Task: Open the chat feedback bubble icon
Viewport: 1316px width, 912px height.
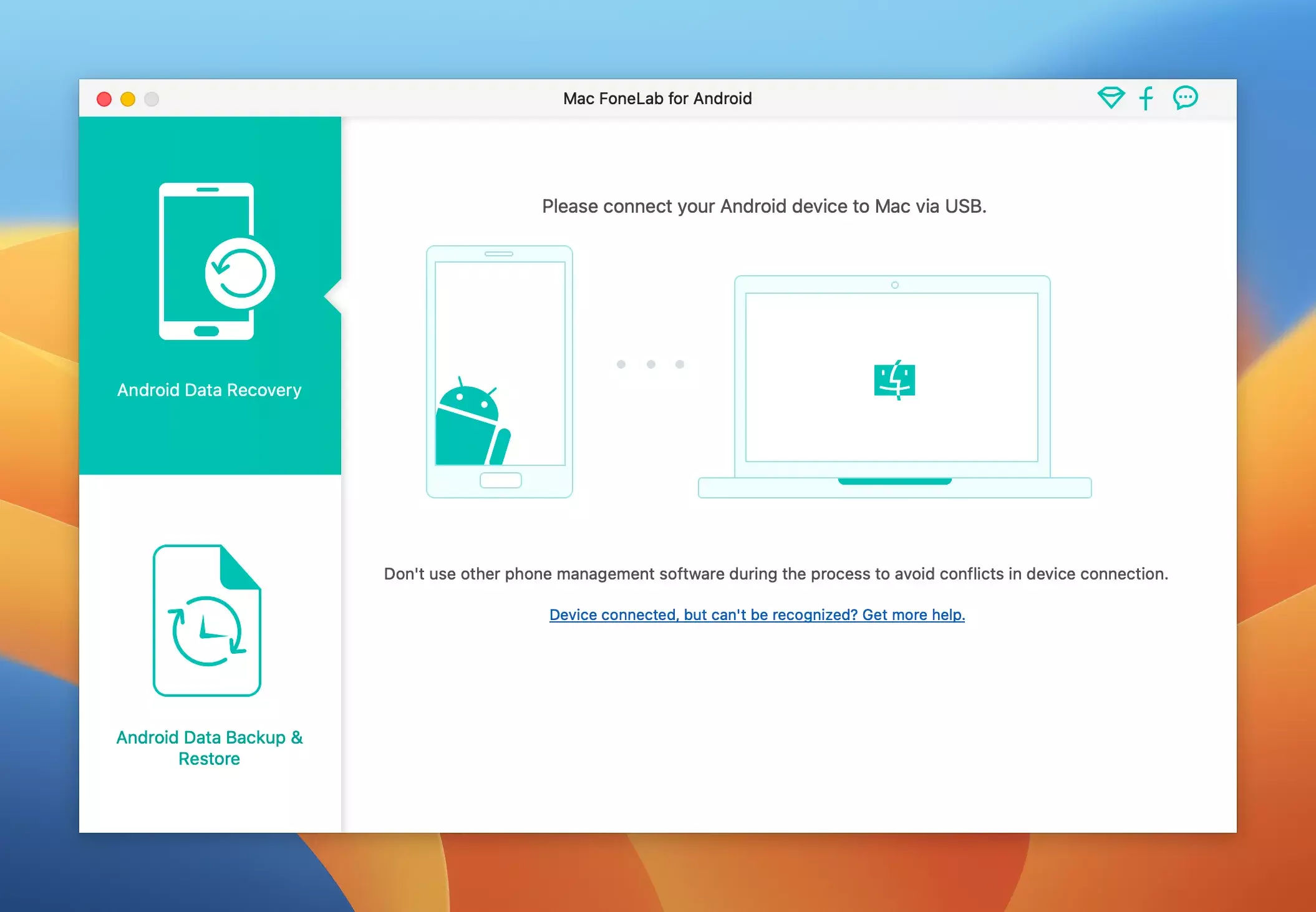Action: pos(1185,98)
